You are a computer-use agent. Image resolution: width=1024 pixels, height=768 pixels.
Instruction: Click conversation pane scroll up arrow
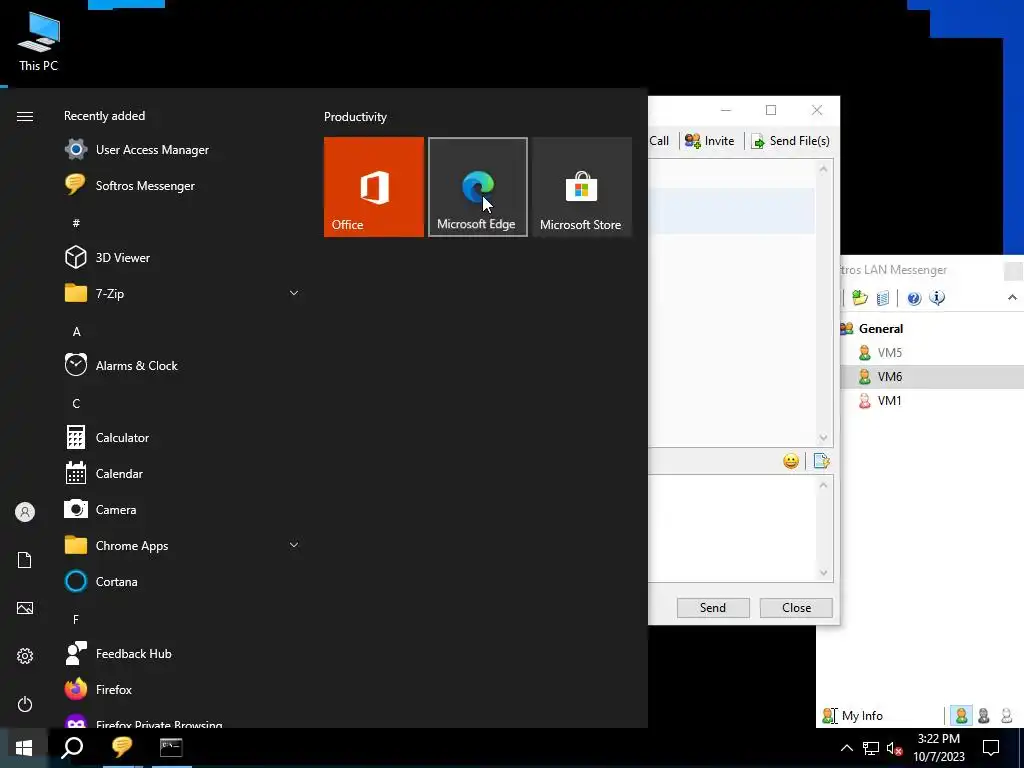[x=824, y=168]
